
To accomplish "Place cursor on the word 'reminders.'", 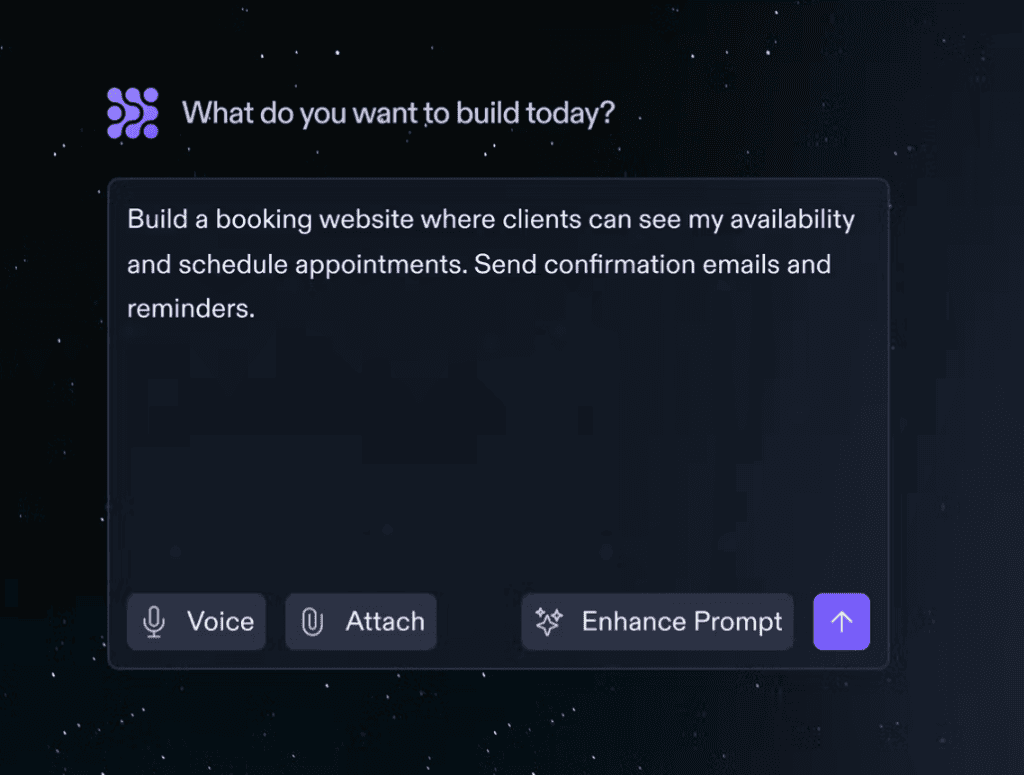I will [x=191, y=309].
